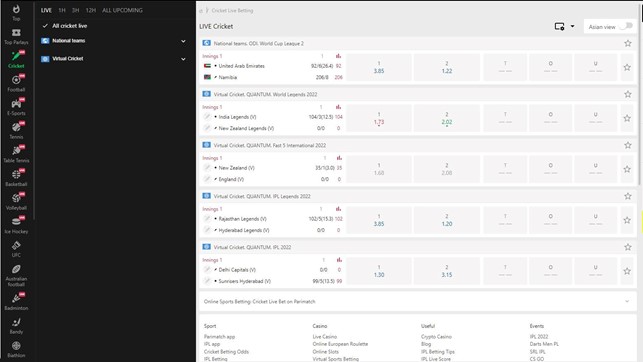Screen dimensions: 643x362
Task: Open Top Parlays in sidebar
Action: pos(16,36)
